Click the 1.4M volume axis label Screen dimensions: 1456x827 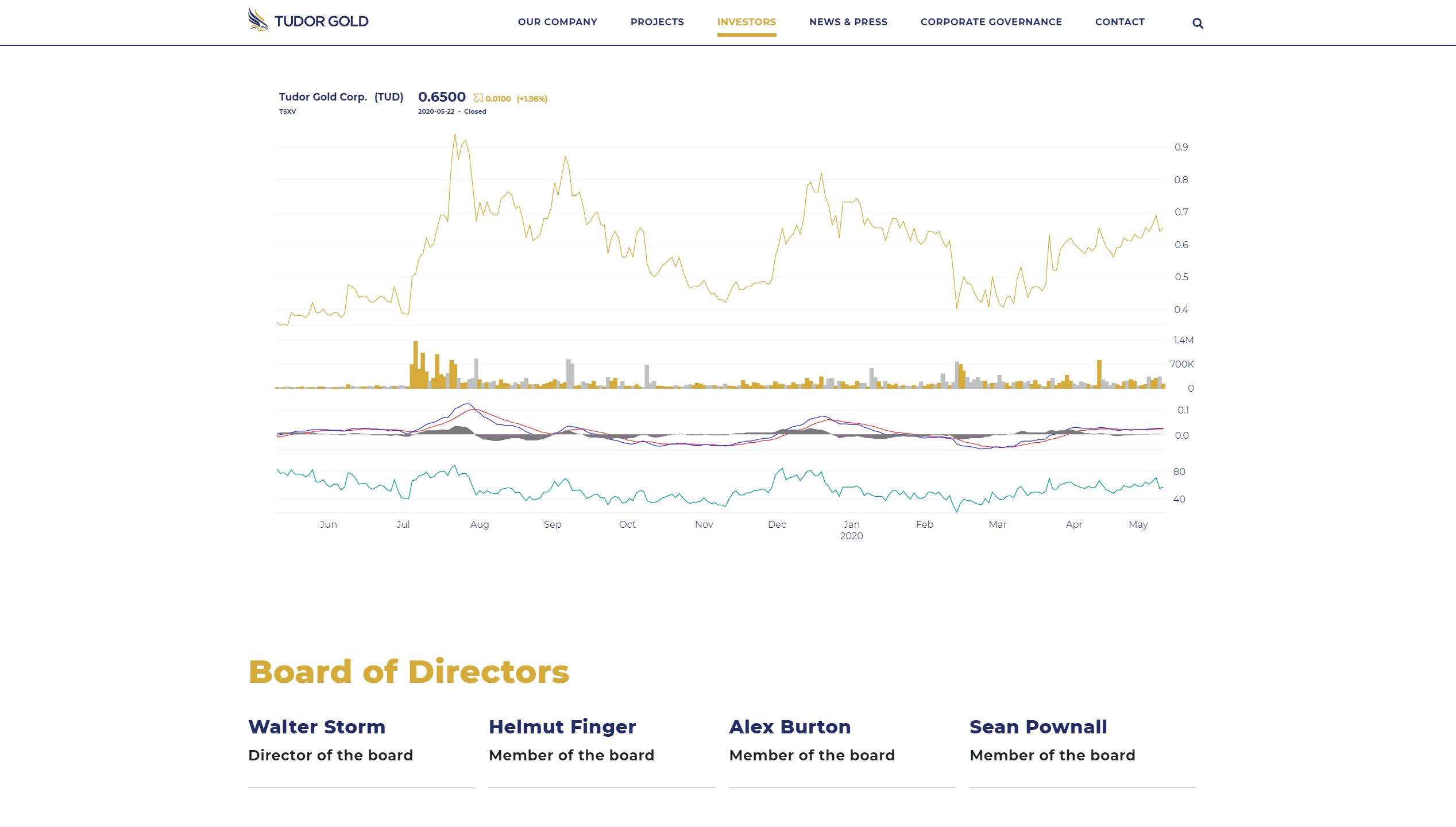pos(1183,341)
